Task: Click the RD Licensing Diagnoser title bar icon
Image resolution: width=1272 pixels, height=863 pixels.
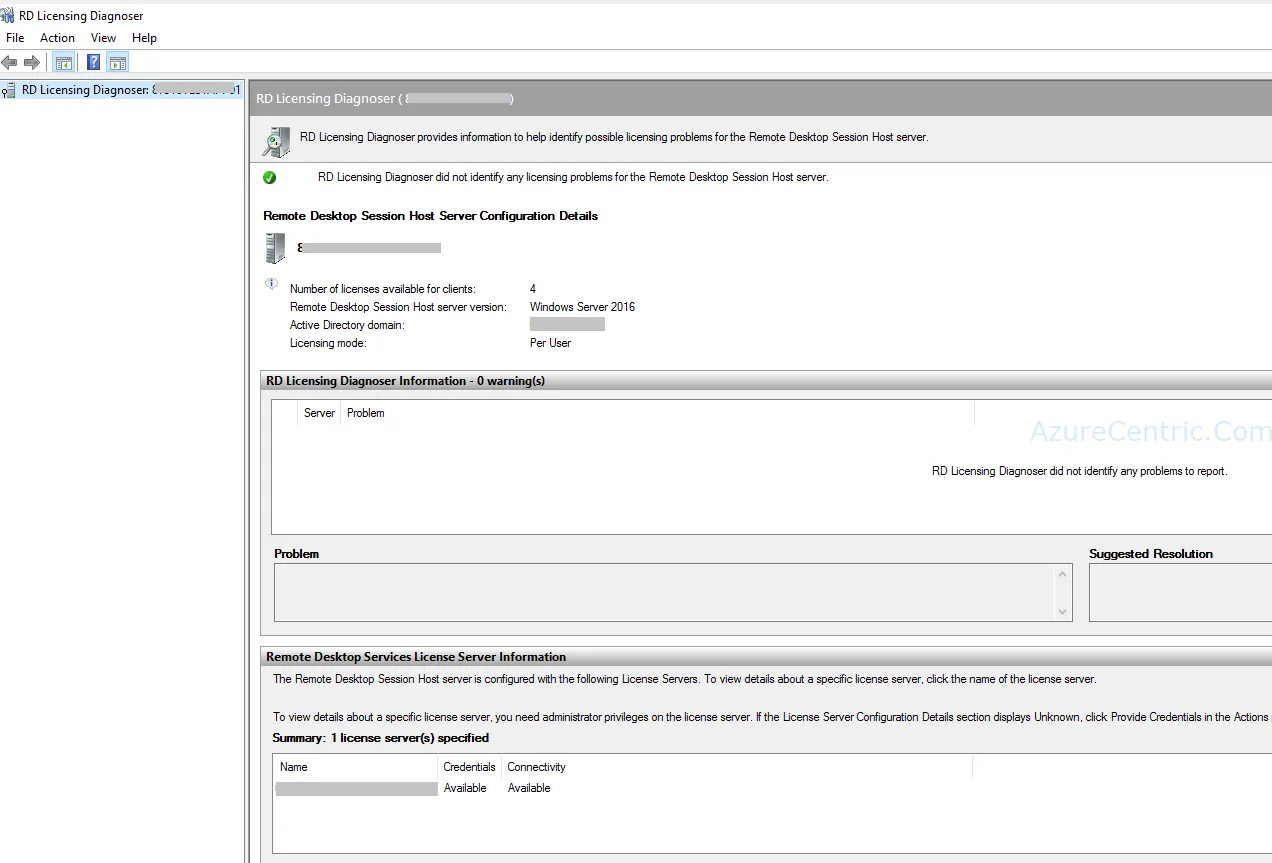Action: pos(8,16)
